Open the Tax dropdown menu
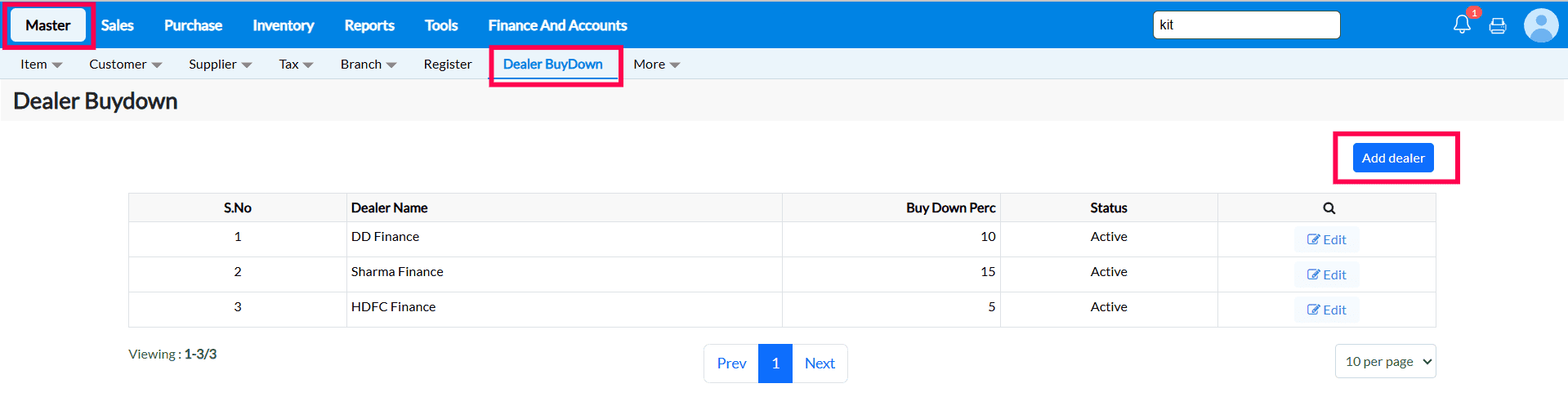The width and height of the screenshot is (1568, 397). pyautogui.click(x=296, y=65)
